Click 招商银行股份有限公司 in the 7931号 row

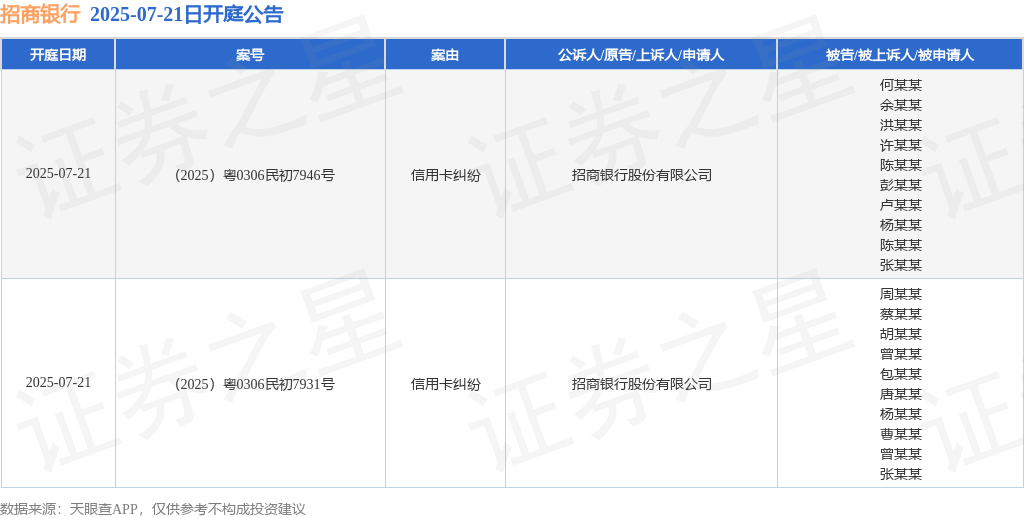(641, 384)
